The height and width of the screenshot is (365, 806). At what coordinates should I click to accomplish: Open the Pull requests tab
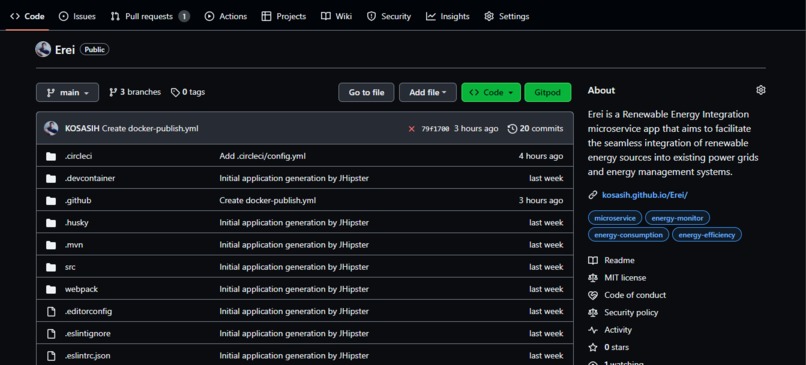click(x=150, y=16)
